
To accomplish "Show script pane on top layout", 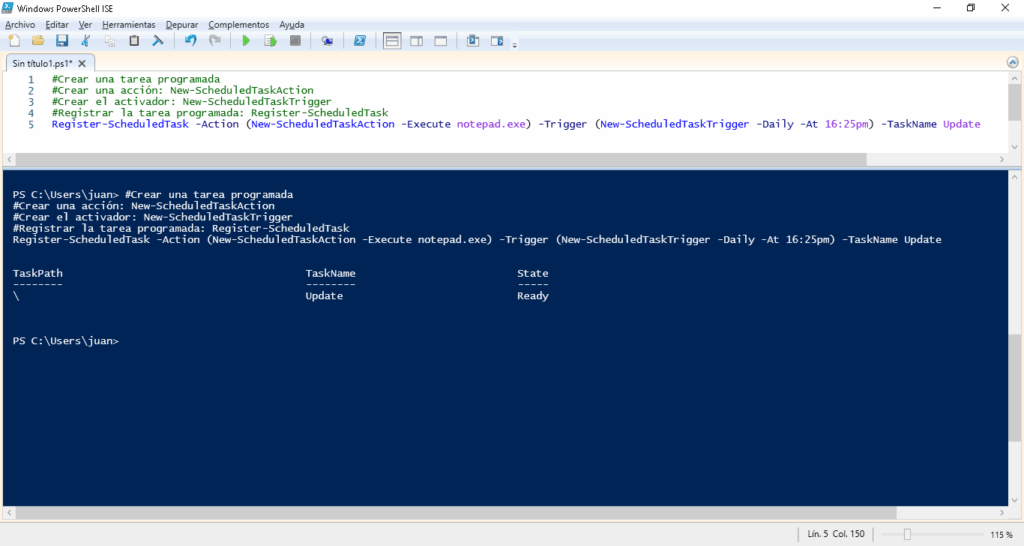I will pos(392,41).
